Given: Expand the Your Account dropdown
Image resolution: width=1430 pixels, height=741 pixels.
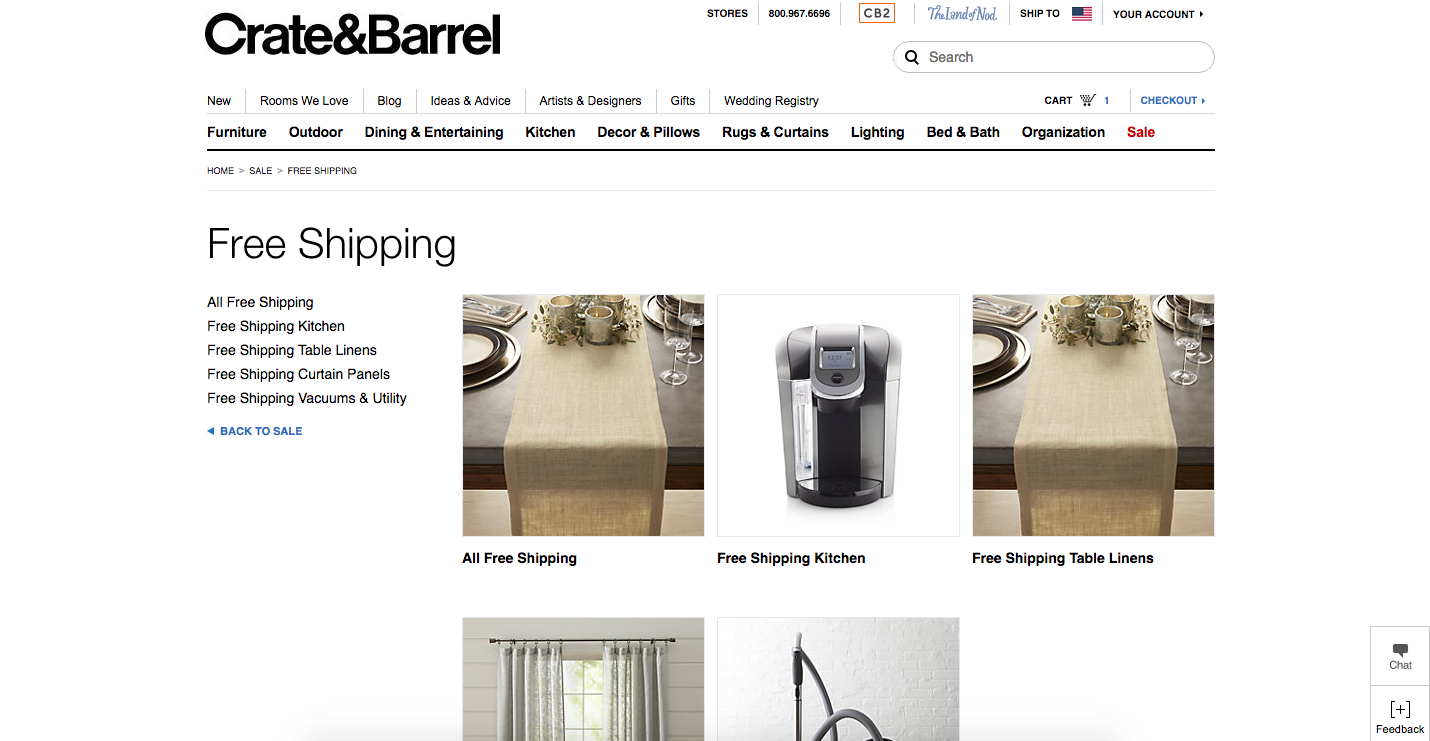Looking at the screenshot, I should (1158, 14).
